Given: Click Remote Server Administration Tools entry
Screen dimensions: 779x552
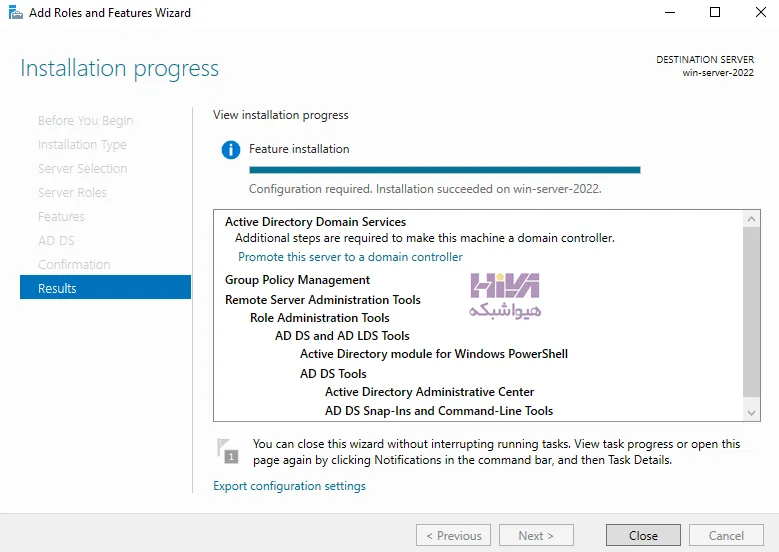Looking at the screenshot, I should click(x=322, y=300).
